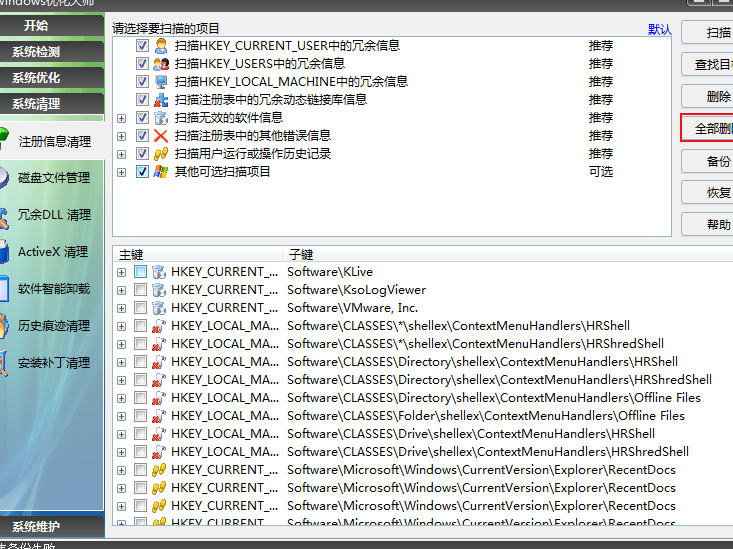Screen dimensions: 733x549
Task: Click the icon in the *\shellex\ContextMenuHandlers\HRShredShell row
Action: click(x=159, y=344)
